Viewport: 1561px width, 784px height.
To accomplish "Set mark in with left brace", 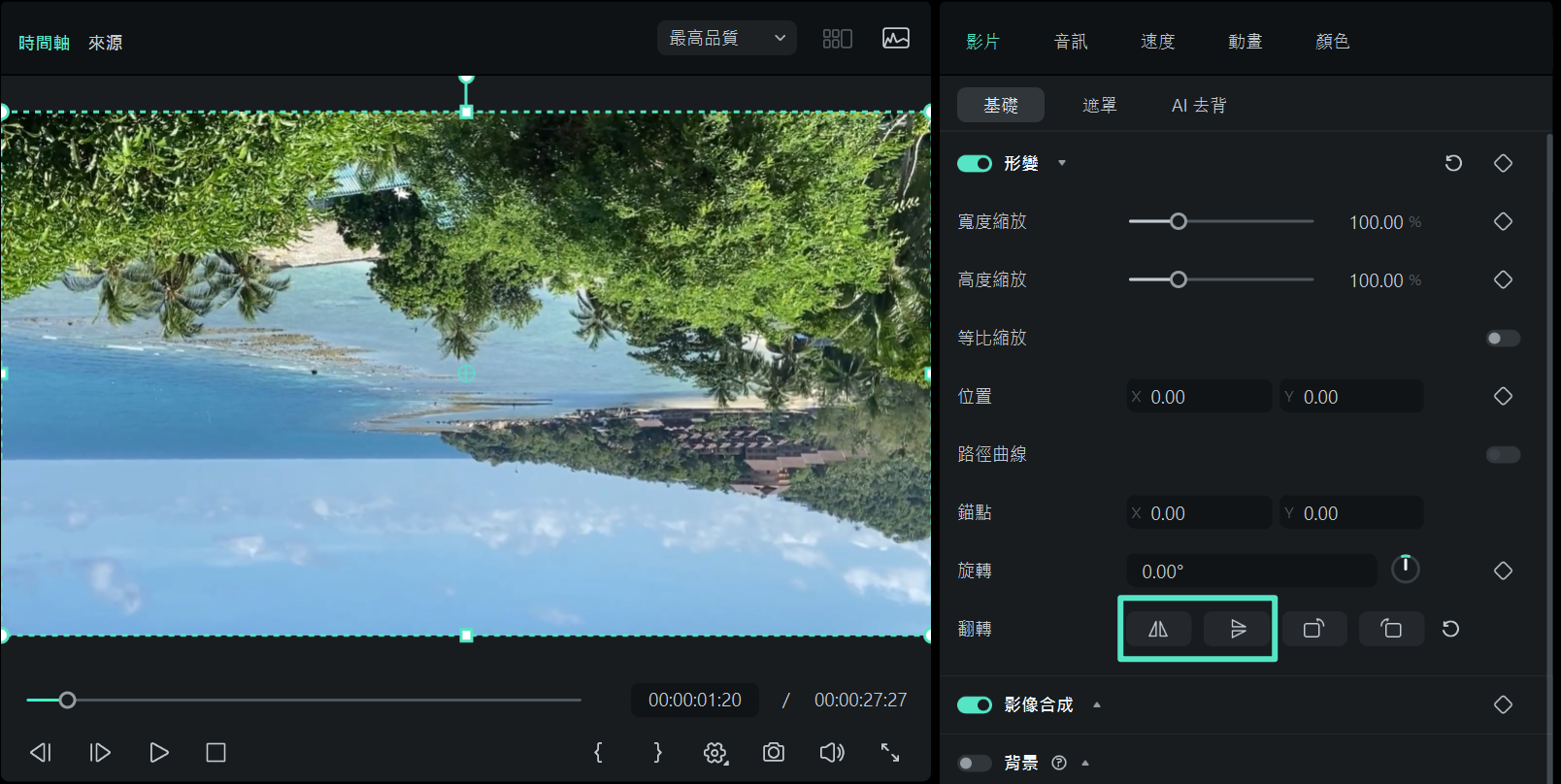I will click(598, 752).
